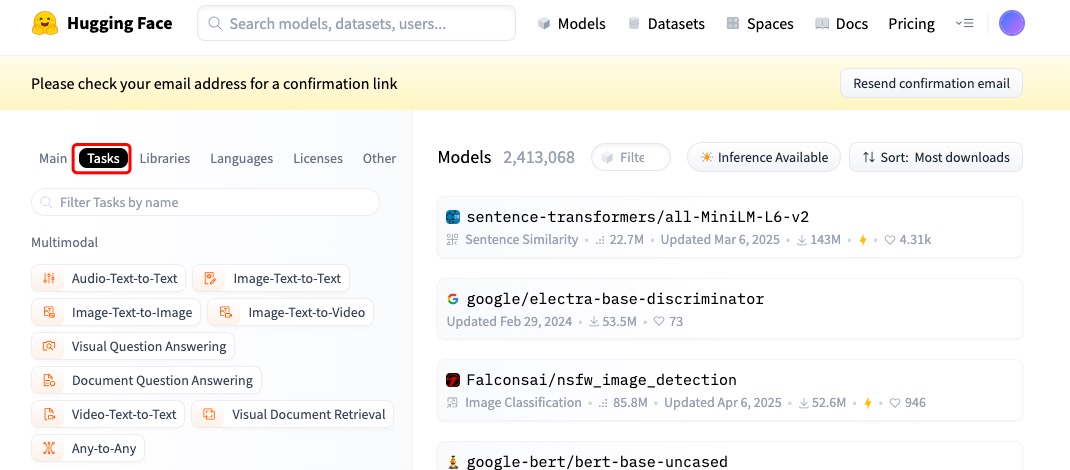The image size is (1070, 470).
Task: Click the Falconsai organization avatar
Action: (x=453, y=380)
